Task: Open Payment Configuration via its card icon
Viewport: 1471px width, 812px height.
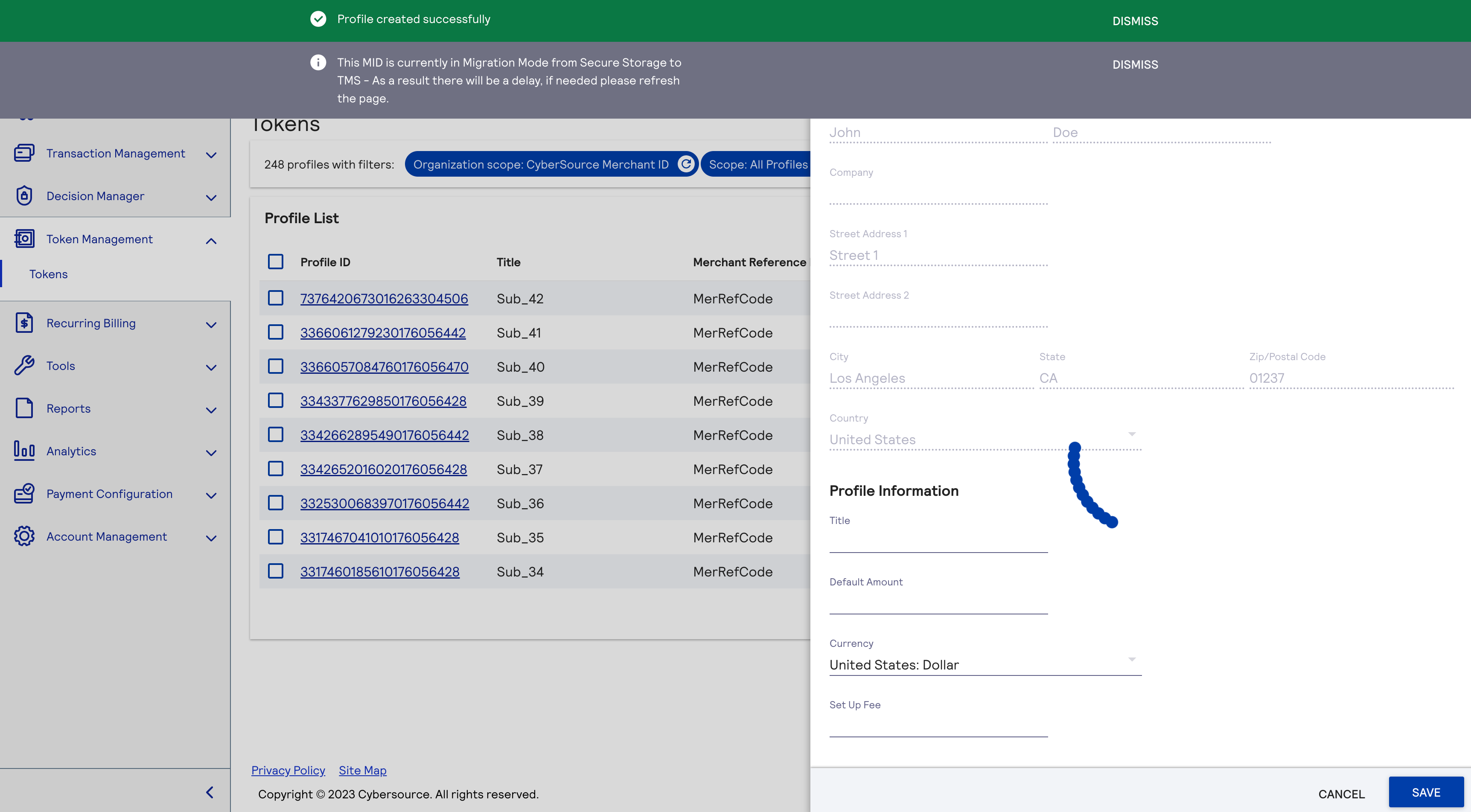Action: click(24, 493)
